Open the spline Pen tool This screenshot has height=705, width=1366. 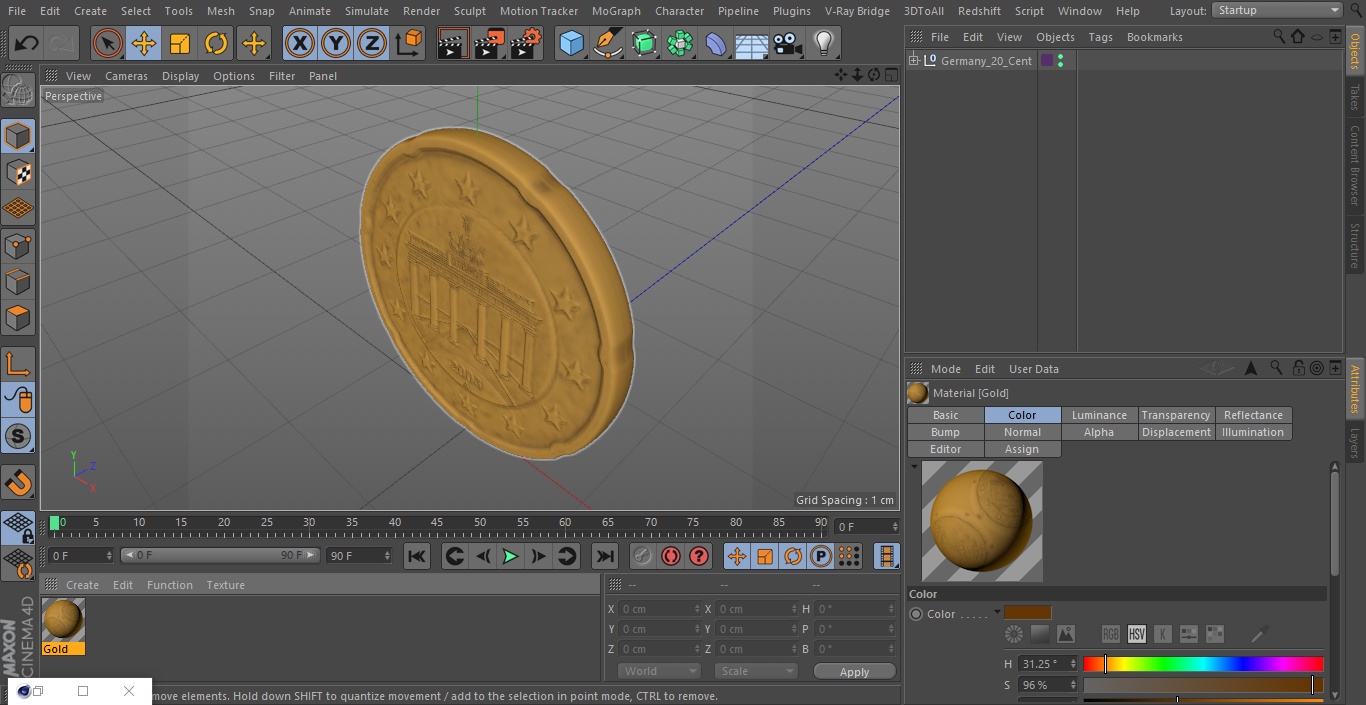coord(607,43)
